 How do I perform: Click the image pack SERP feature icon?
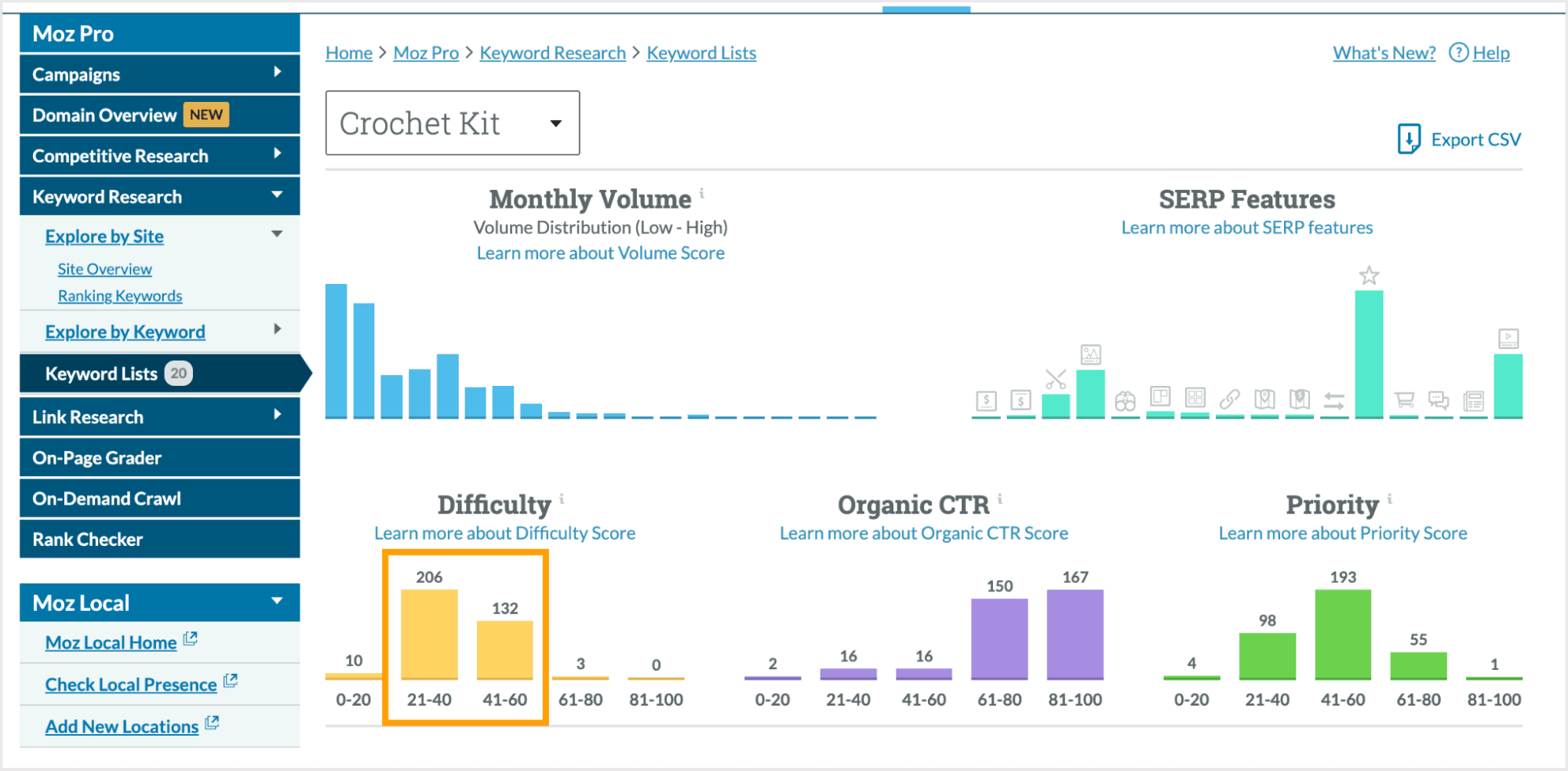pos(1090,355)
